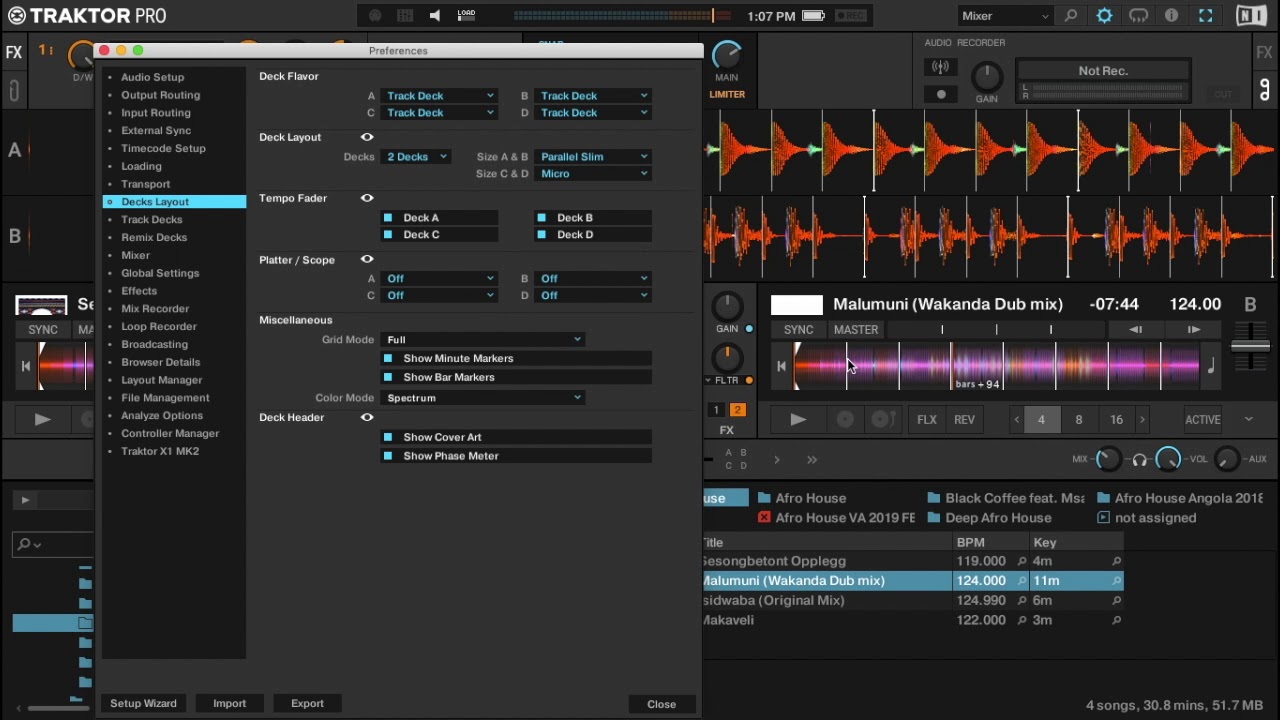Open the right FX panel tab
This screenshot has height=720, width=1280.
click(x=1265, y=53)
